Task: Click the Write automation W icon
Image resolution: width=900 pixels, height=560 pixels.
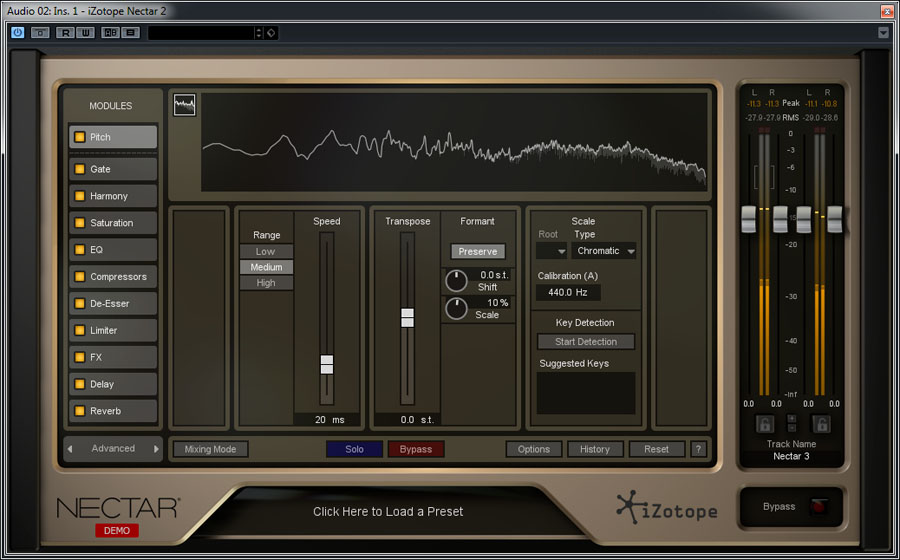Action: pyautogui.click(x=86, y=32)
